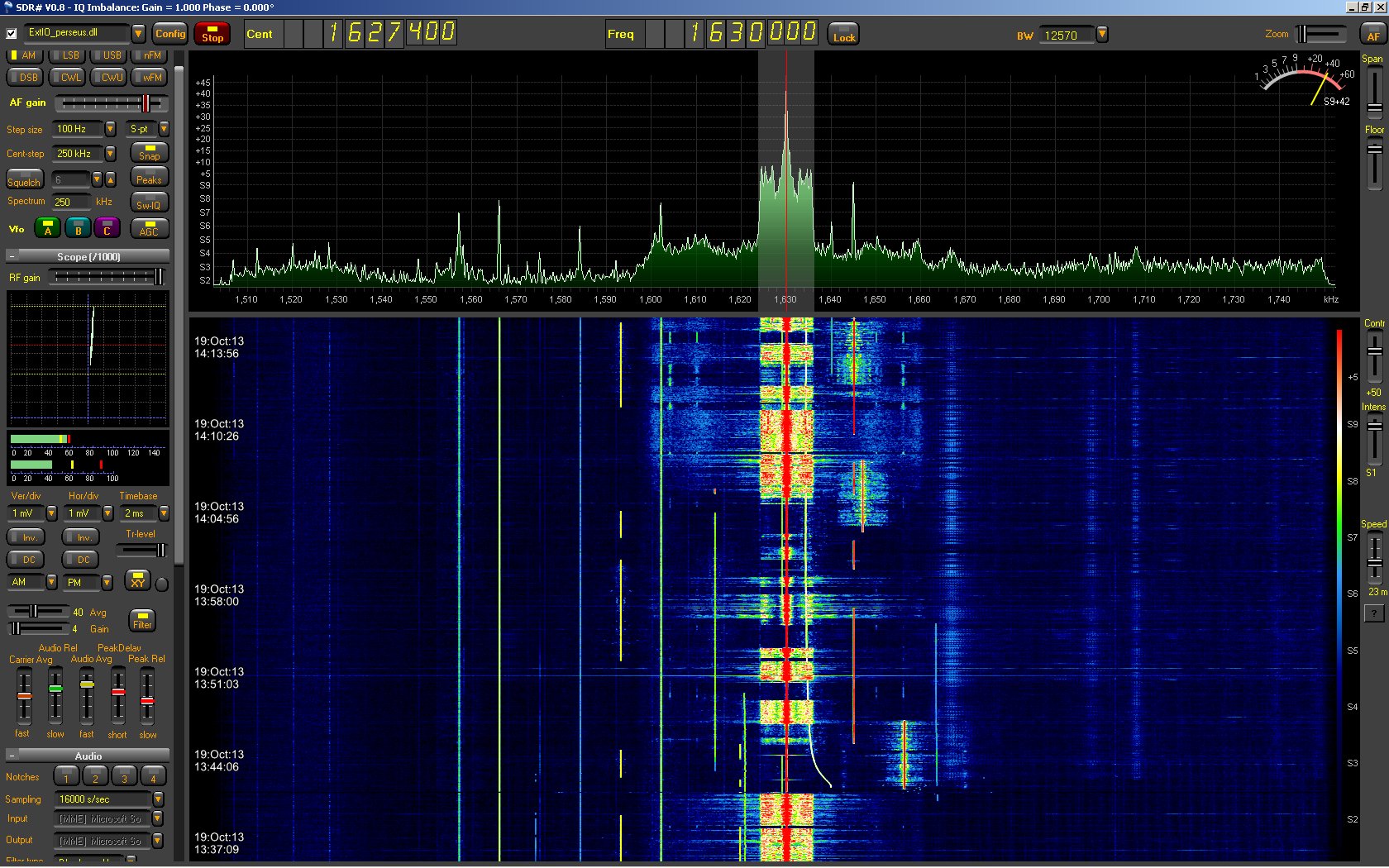
Task: Click the AF button at top right
Action: (1372, 34)
